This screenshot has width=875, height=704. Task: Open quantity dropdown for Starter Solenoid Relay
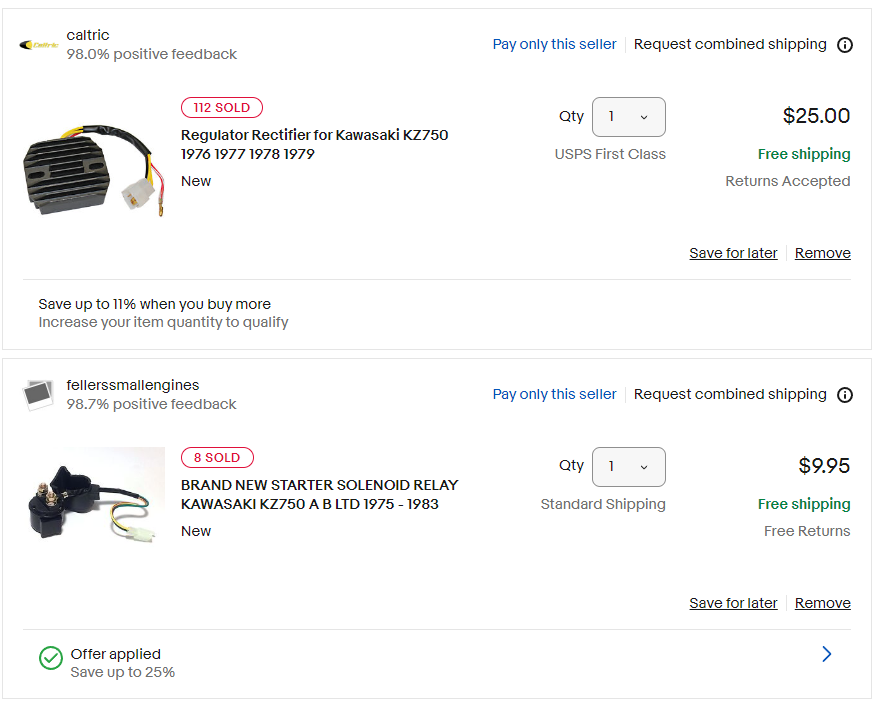click(628, 467)
